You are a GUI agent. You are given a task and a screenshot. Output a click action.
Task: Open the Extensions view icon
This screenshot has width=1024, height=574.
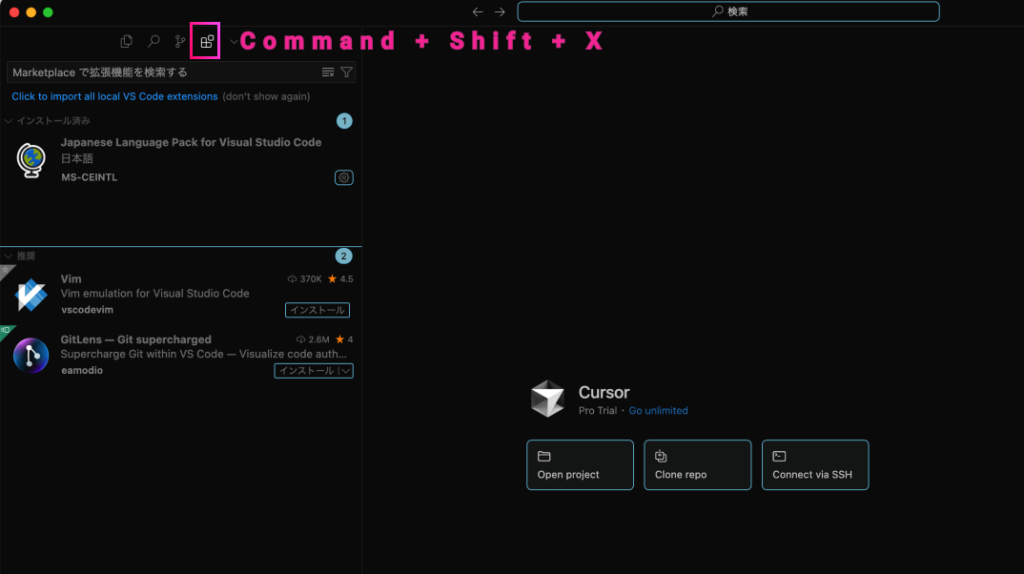coord(206,42)
